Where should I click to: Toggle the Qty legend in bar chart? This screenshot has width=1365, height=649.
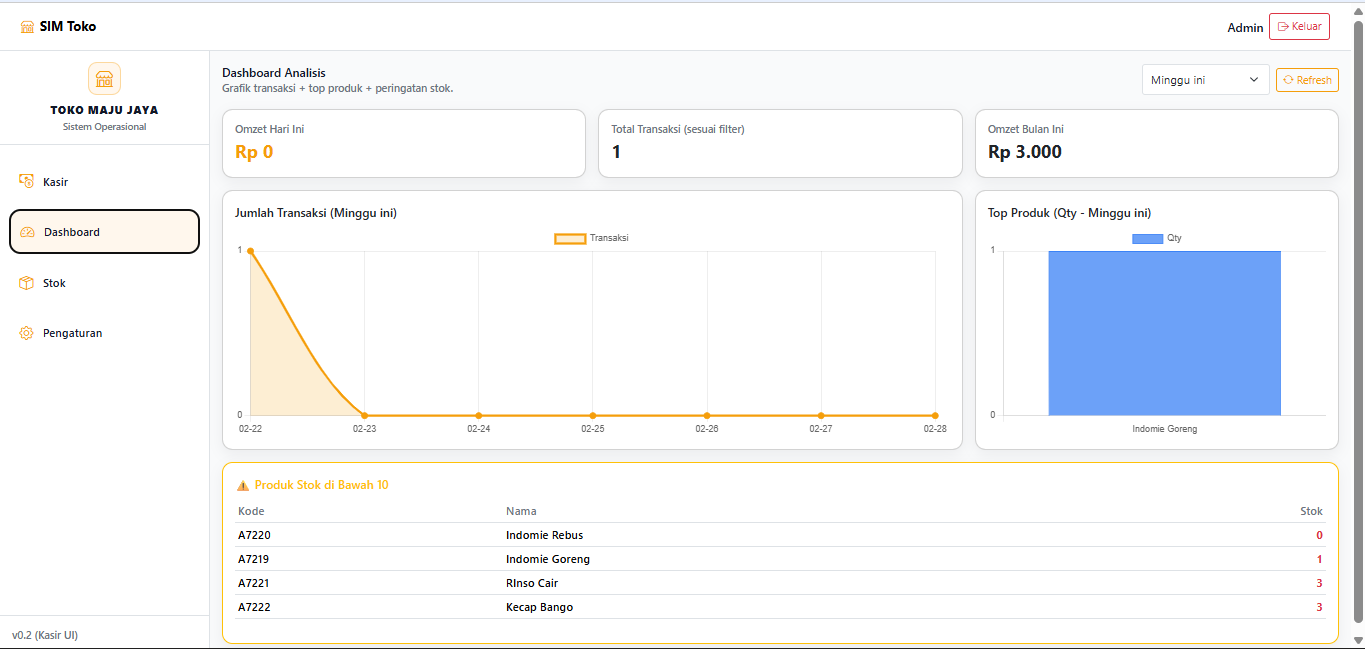[x=1156, y=238]
